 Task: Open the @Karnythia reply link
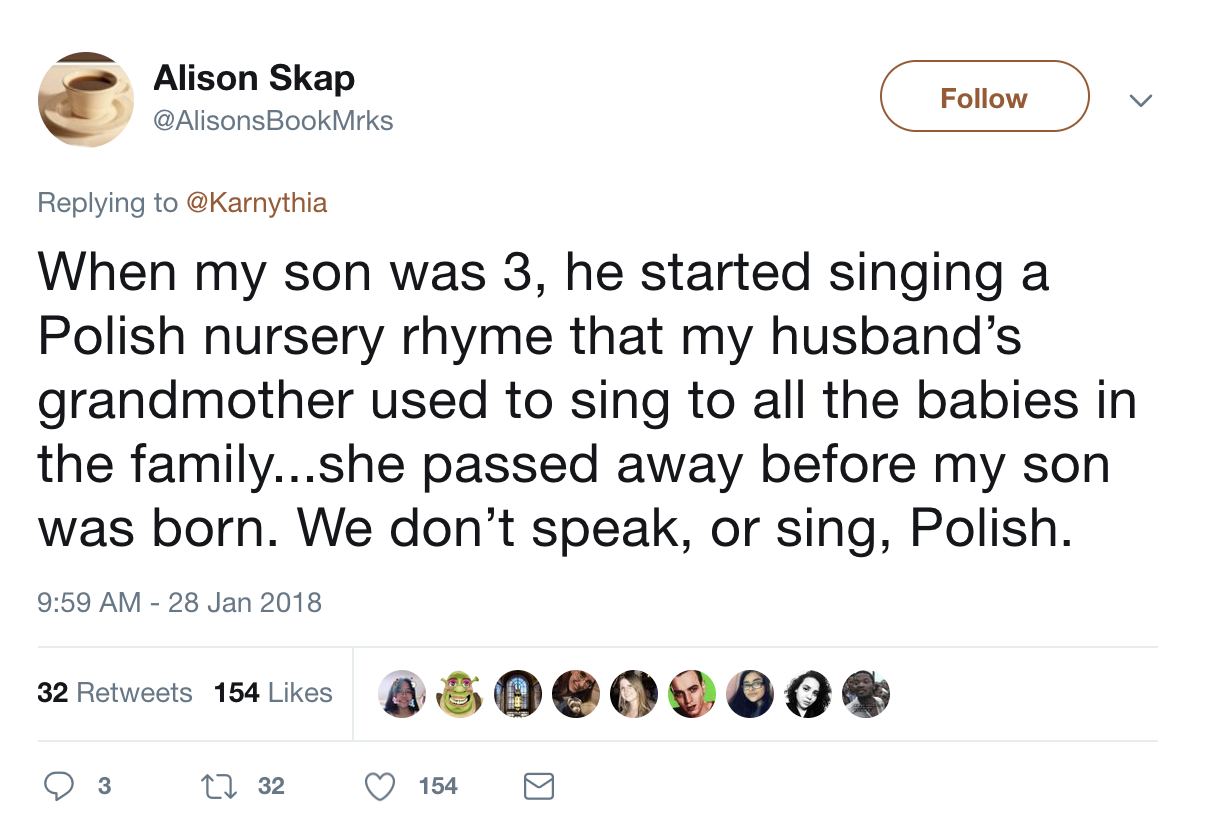[255, 203]
